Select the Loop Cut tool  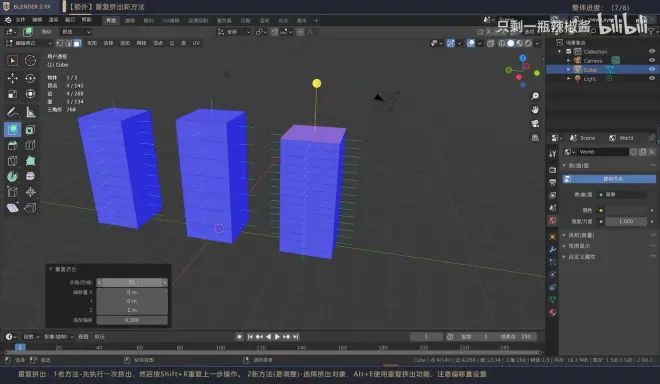(30, 145)
